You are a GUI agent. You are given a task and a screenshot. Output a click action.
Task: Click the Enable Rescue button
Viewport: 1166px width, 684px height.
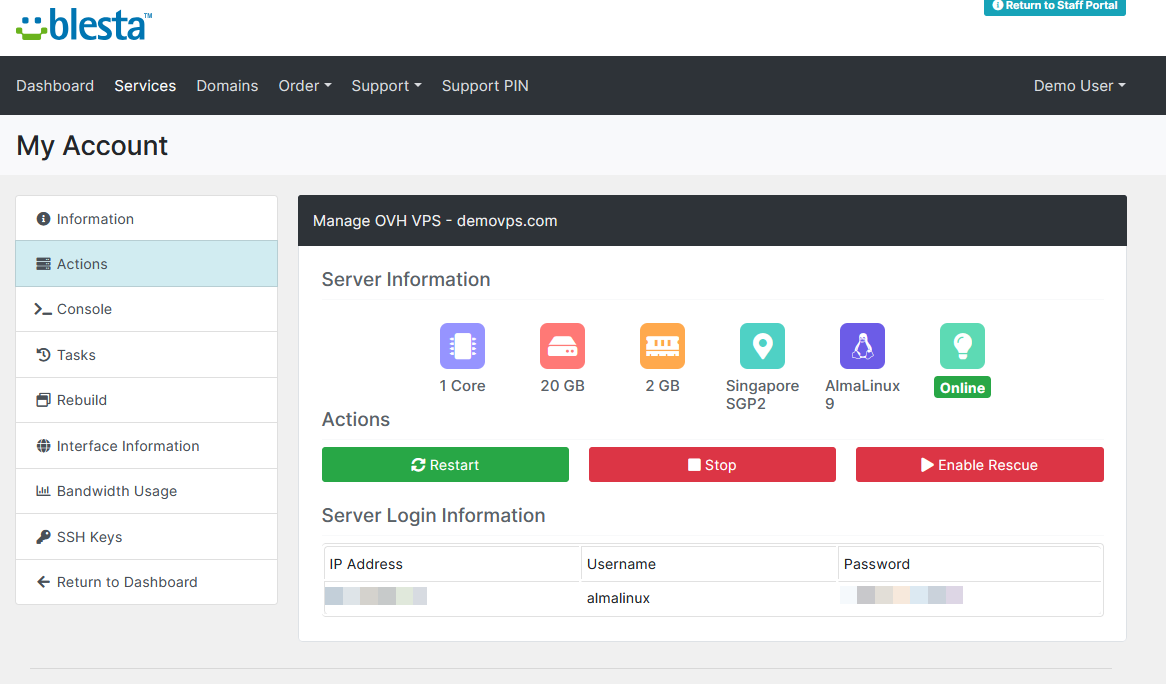[979, 465]
